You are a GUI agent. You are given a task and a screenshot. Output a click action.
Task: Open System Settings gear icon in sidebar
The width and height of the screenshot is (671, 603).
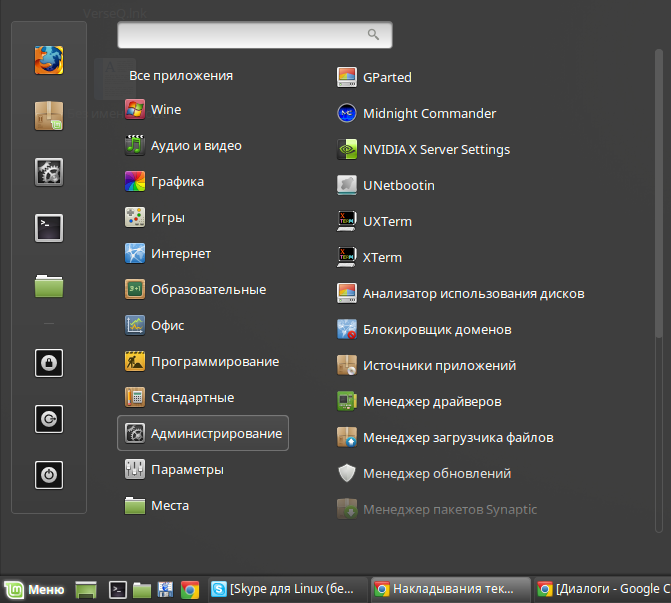[x=49, y=172]
